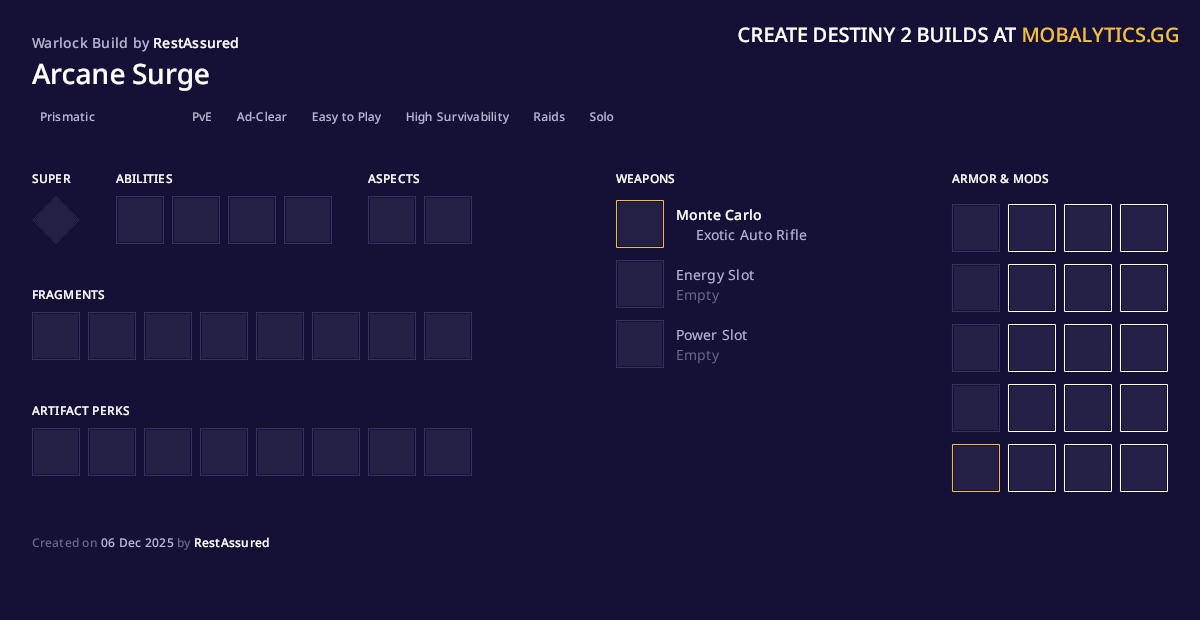Click the RestAssured author name
This screenshot has width=1200, height=620.
point(196,43)
